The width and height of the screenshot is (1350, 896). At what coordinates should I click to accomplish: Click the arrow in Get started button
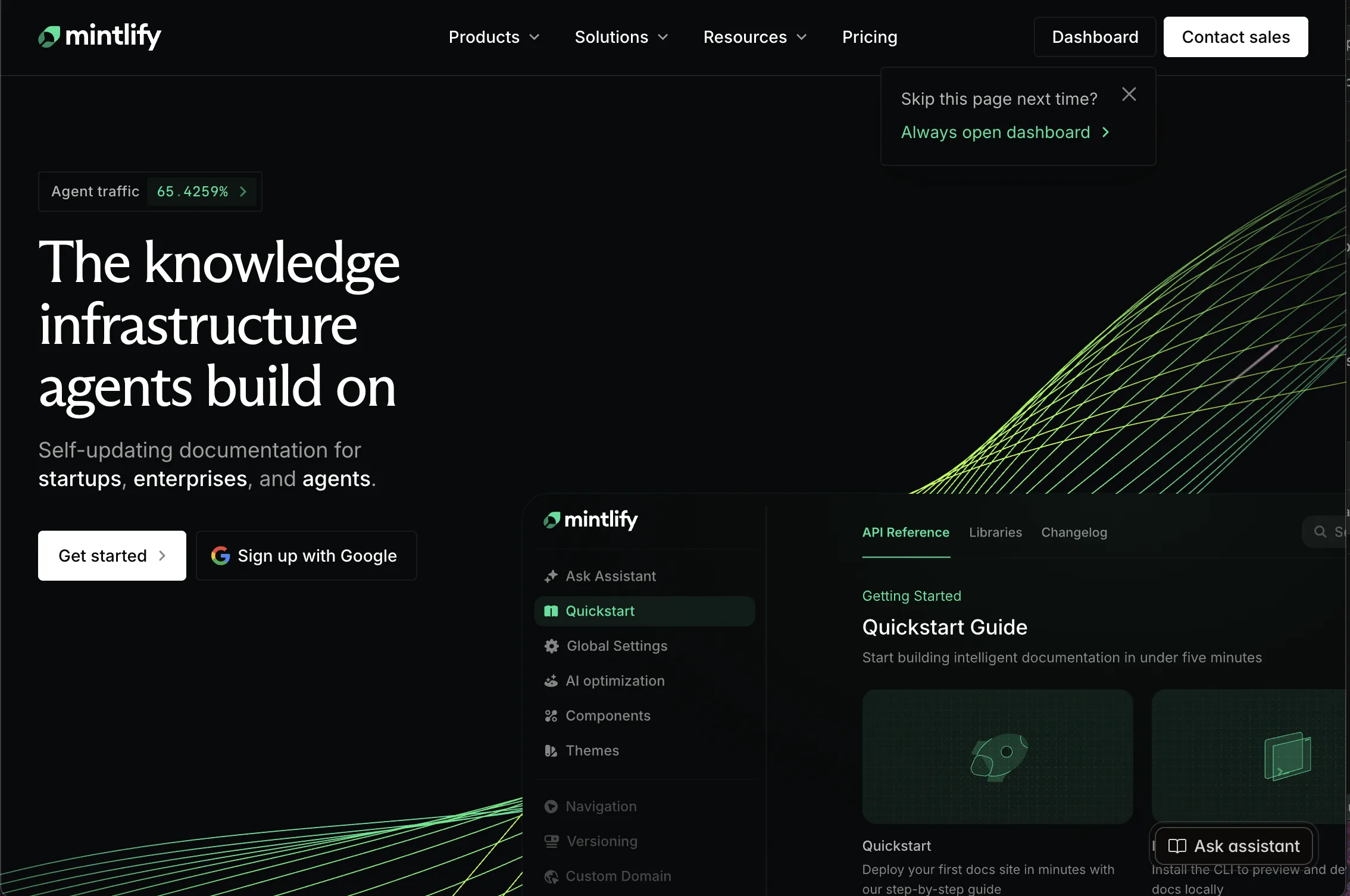[x=162, y=556]
